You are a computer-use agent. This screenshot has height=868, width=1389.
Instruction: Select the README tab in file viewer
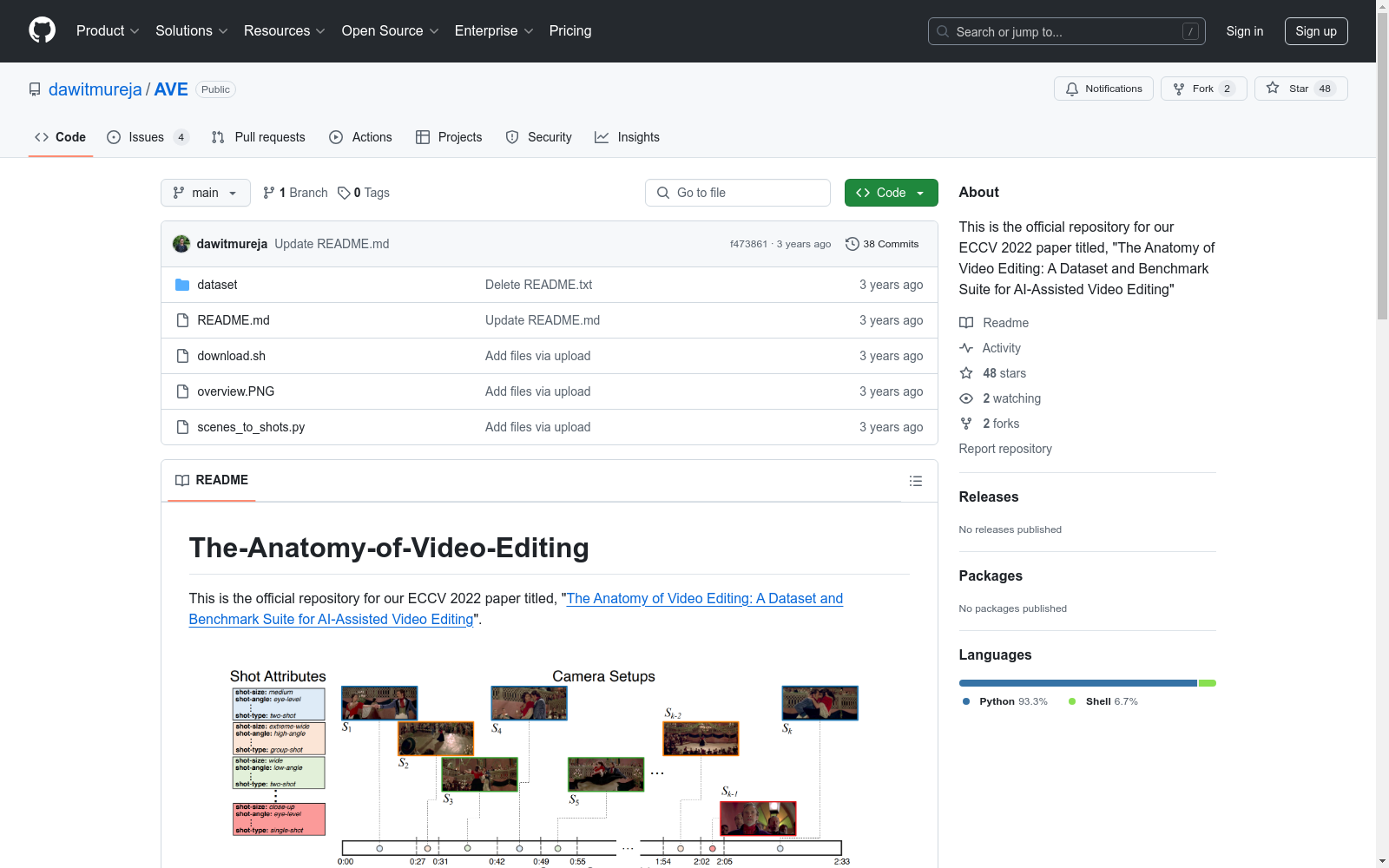click(212, 480)
